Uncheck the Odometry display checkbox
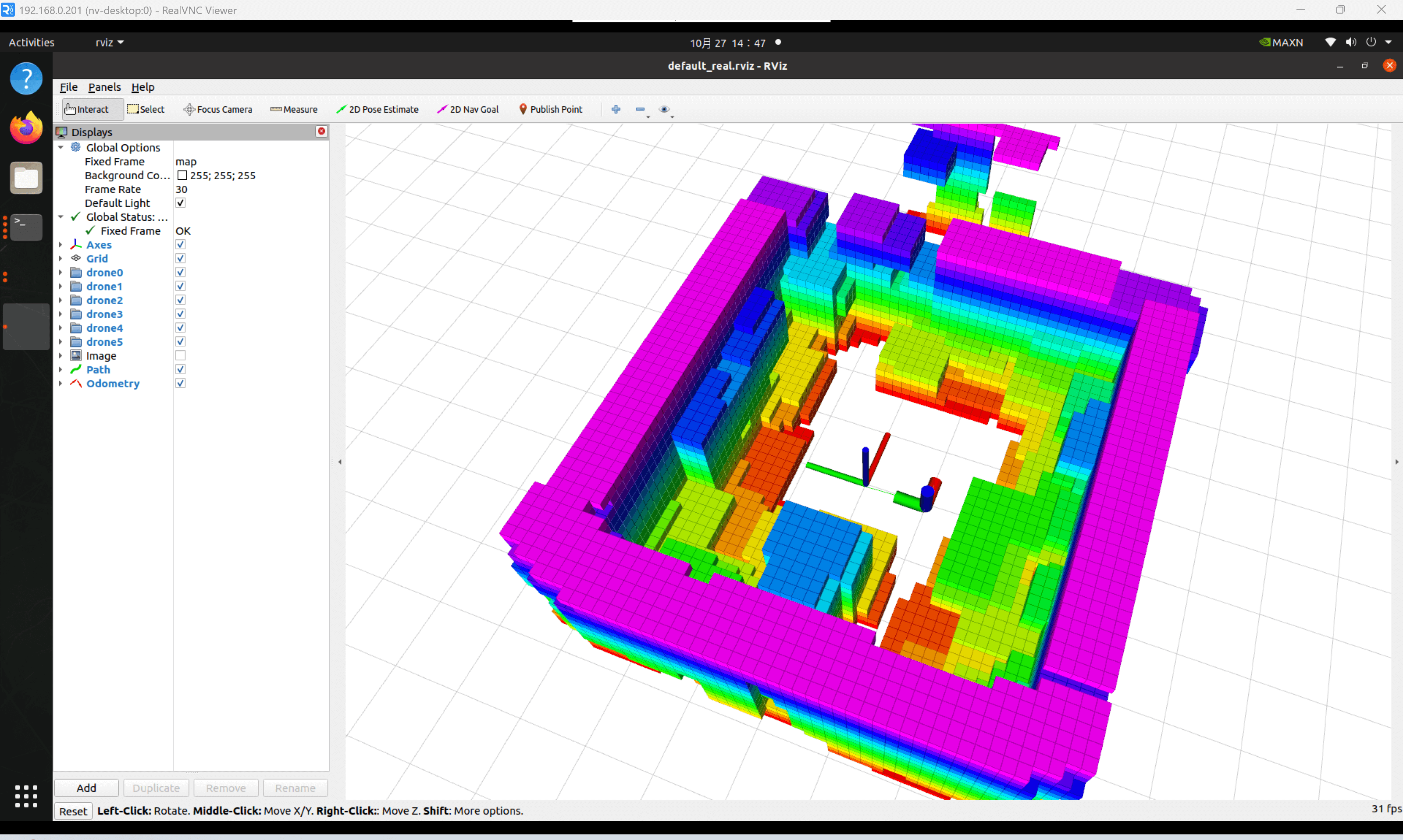 (x=181, y=383)
